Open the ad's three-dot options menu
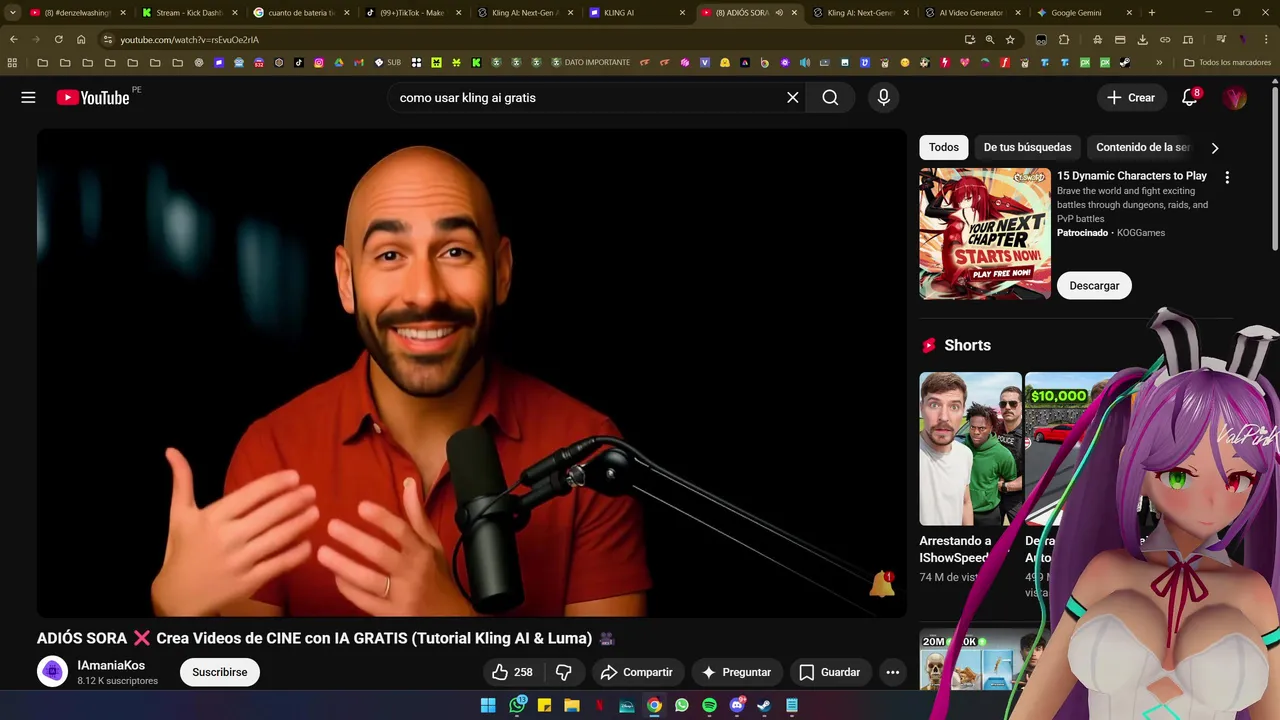Screen dimensions: 1280x720 (1227, 177)
